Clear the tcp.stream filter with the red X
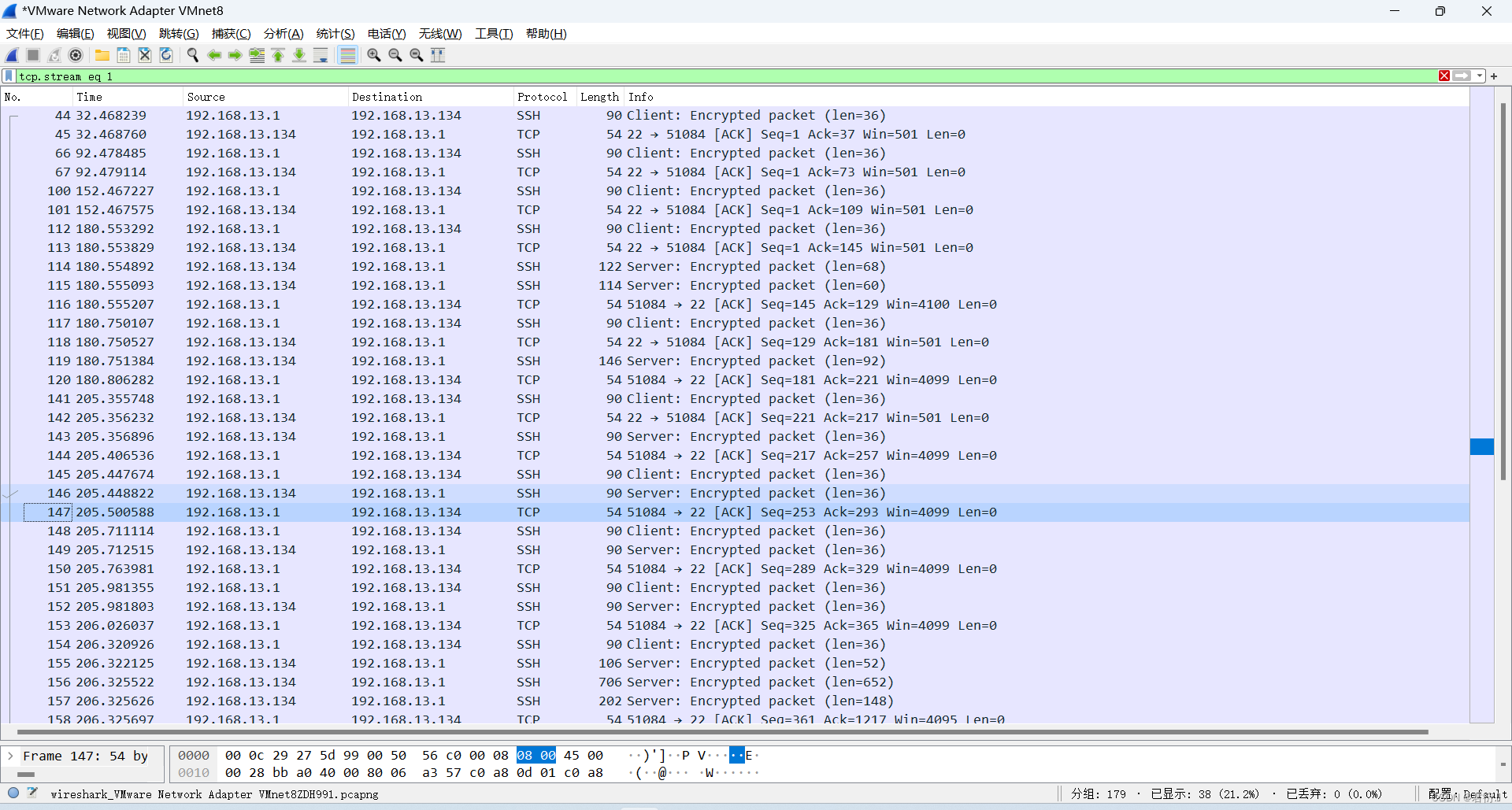The height and width of the screenshot is (810, 1512). click(1443, 76)
